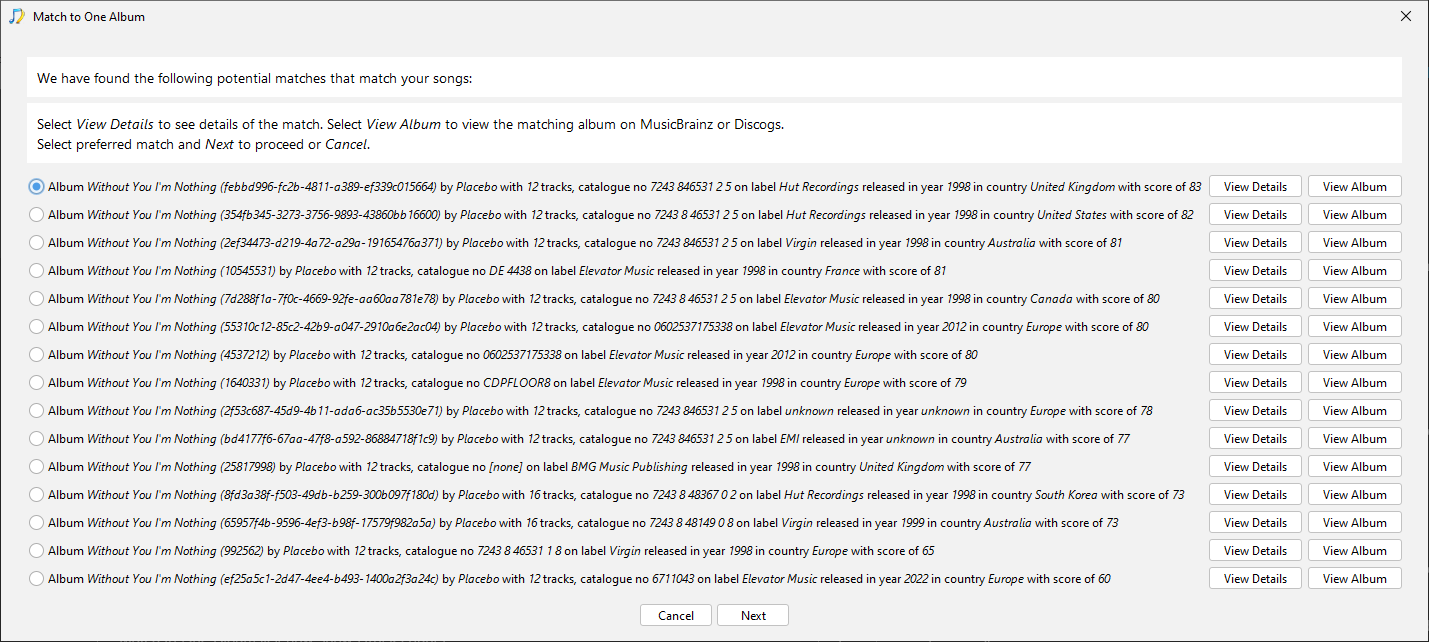
Task: Select the 2022 catalogue 6711043 match
Action: pos(37,579)
